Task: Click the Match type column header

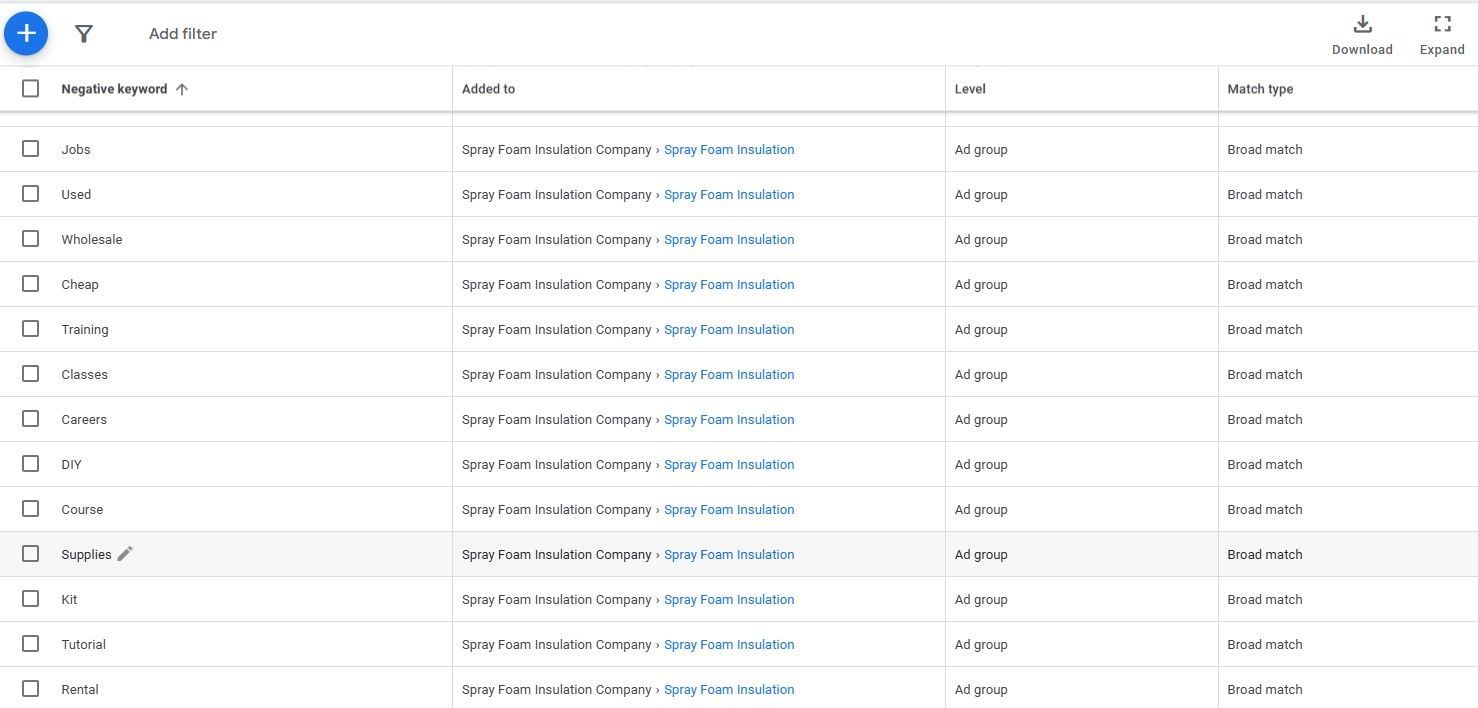Action: click(x=1260, y=89)
